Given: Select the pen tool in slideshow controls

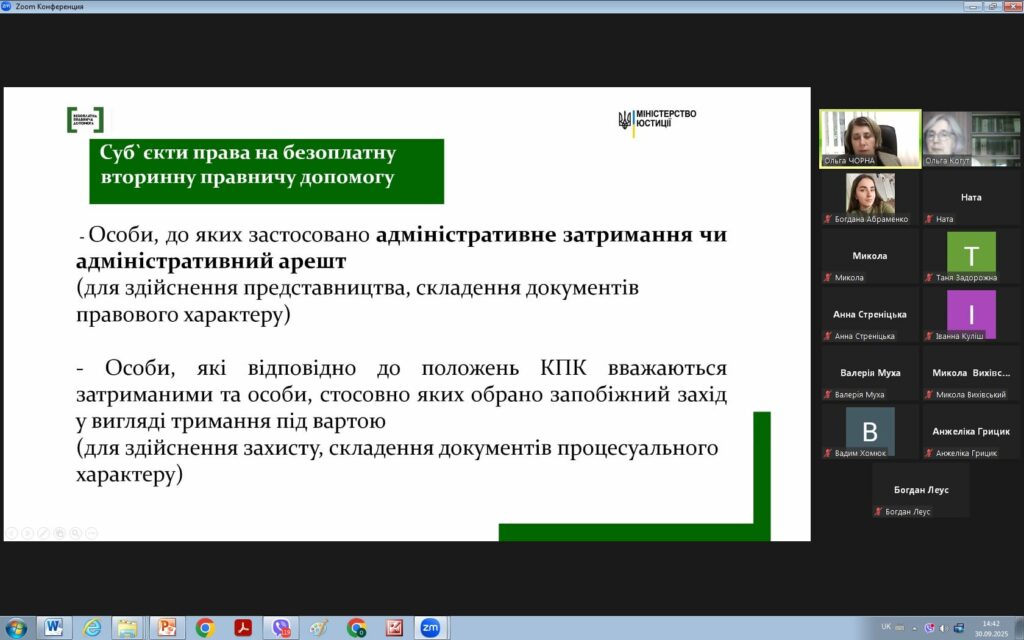Looking at the screenshot, I should click(43, 532).
